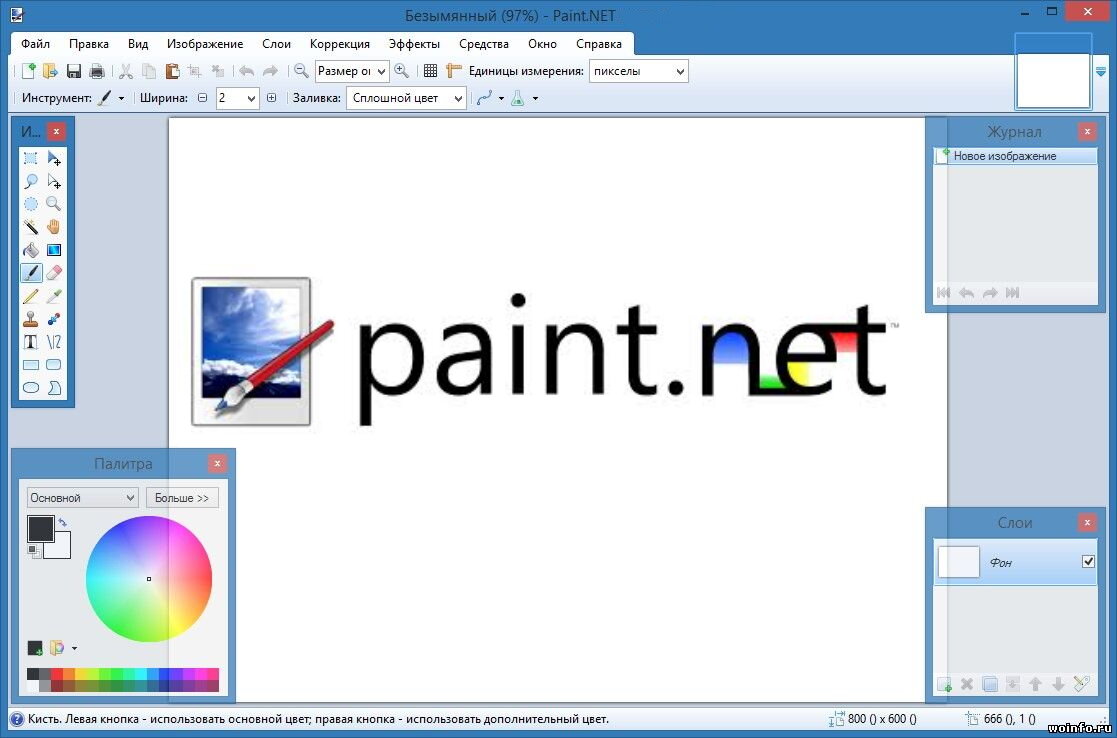
Task: Decrease brush width with minus button
Action: [202, 98]
